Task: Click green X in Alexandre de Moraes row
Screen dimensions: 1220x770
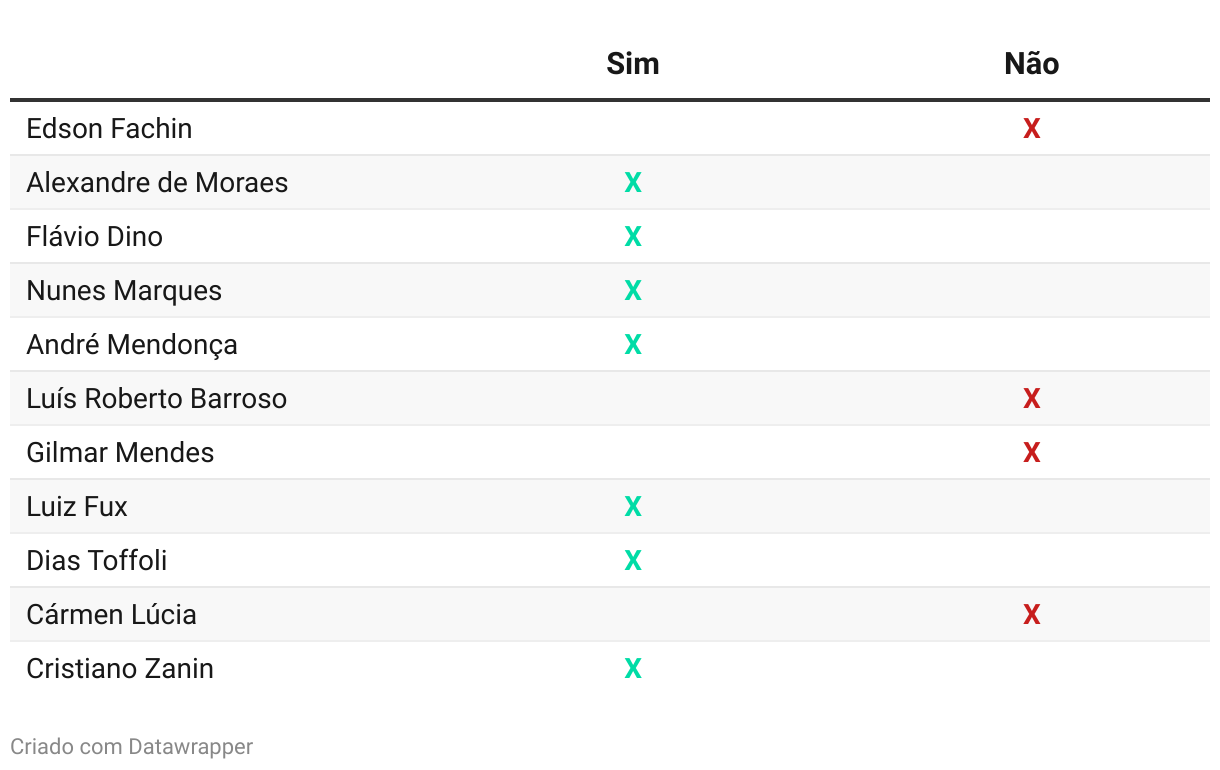Action: point(633,182)
